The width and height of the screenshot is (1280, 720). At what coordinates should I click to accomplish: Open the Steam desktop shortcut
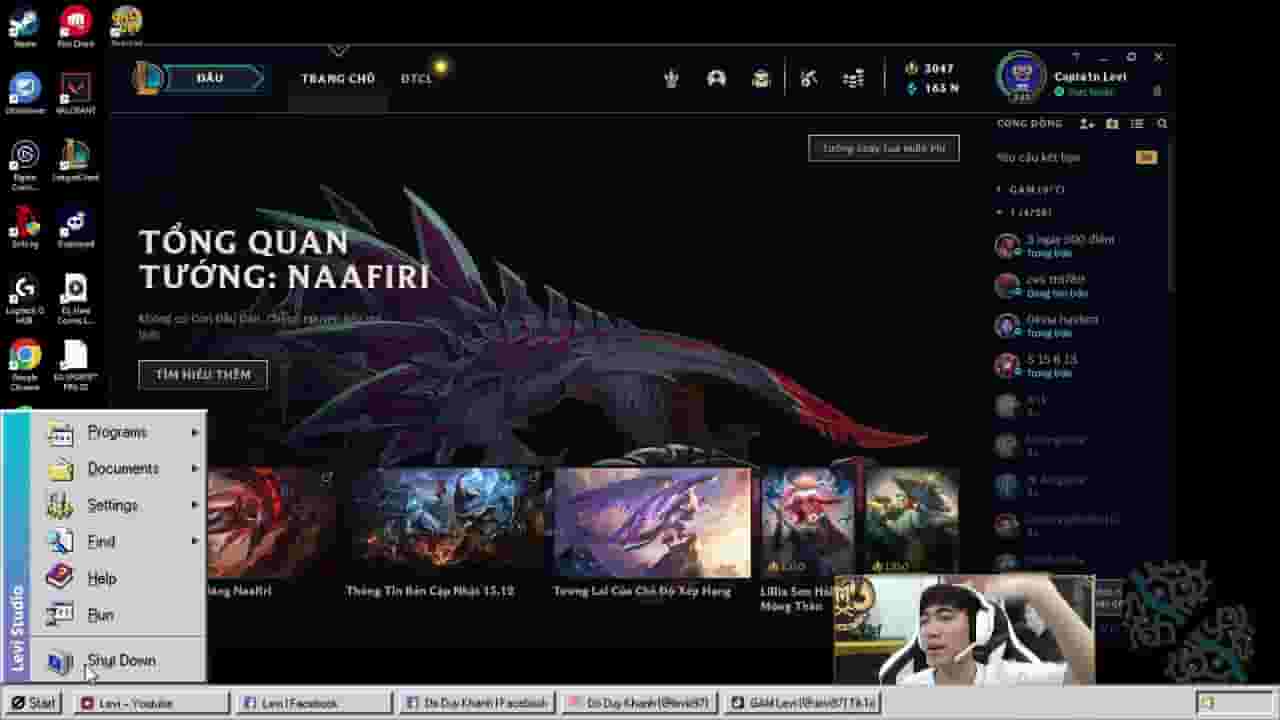[24, 25]
